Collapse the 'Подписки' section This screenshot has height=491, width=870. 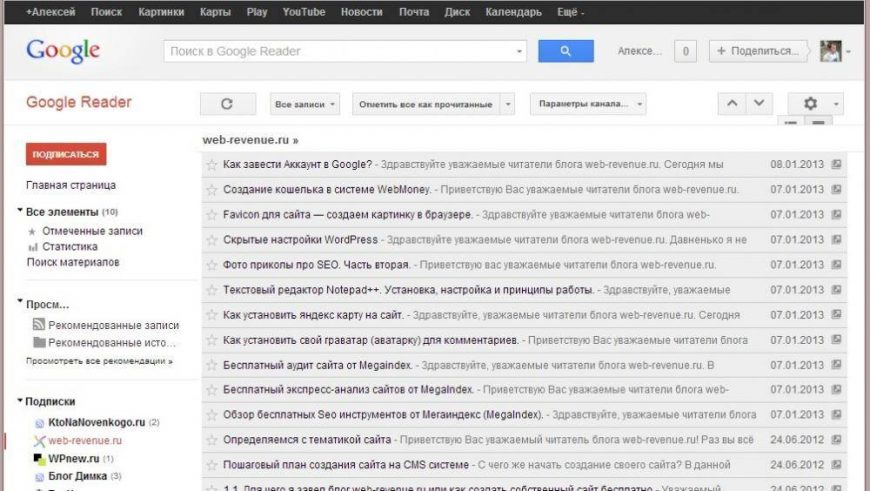point(20,400)
